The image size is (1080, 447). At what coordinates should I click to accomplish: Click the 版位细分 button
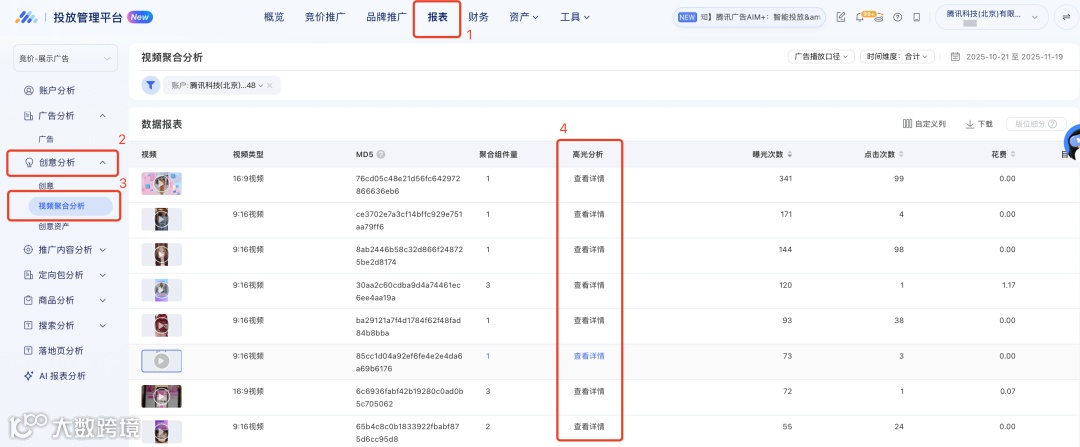click(x=1035, y=124)
